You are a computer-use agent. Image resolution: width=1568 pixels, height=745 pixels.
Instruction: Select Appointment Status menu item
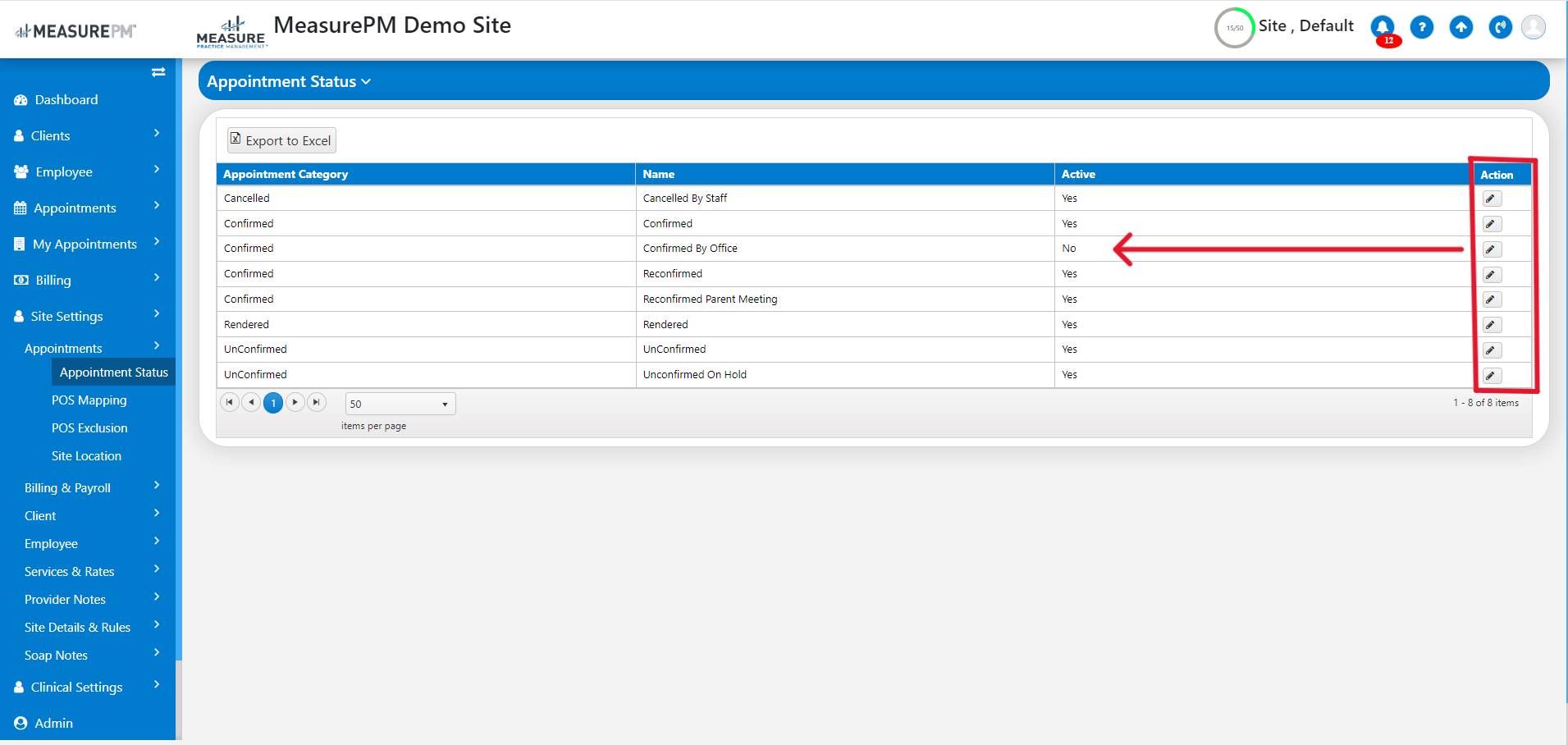(113, 372)
